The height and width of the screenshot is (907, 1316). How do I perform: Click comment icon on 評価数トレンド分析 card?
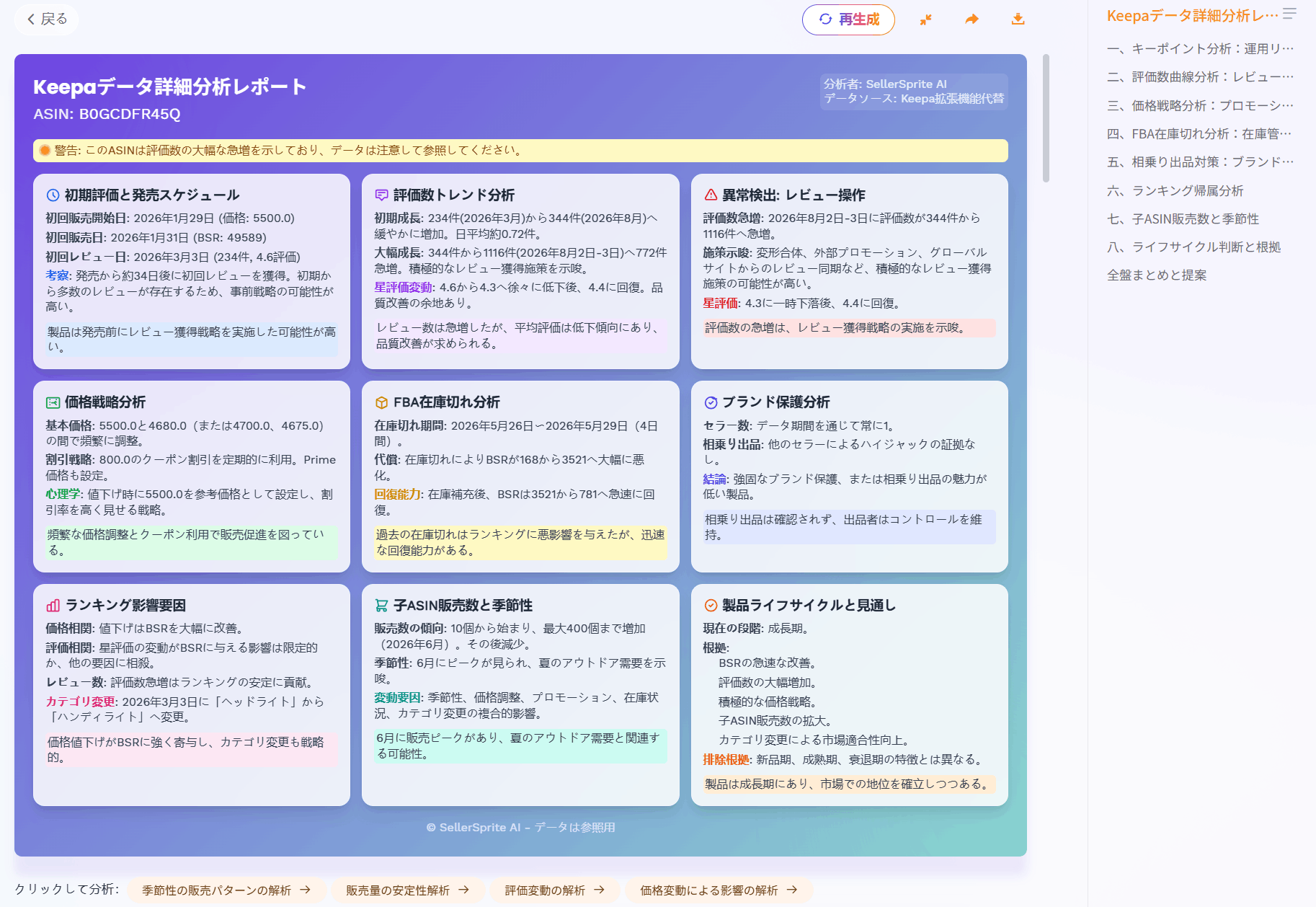[x=381, y=195]
